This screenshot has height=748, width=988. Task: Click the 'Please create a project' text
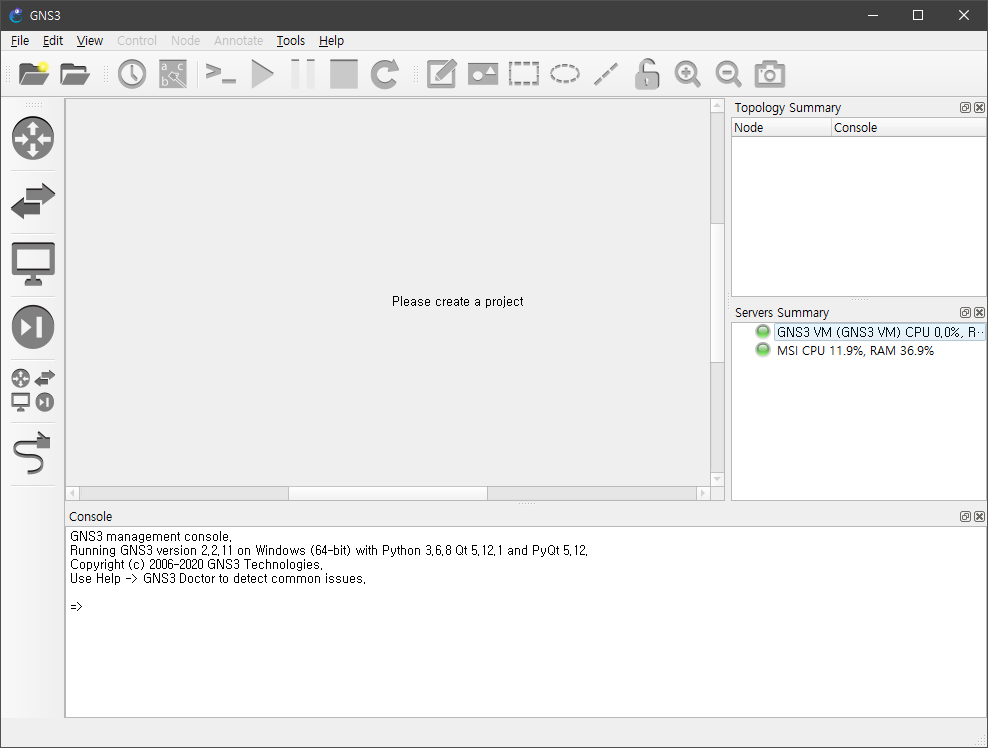click(x=457, y=301)
